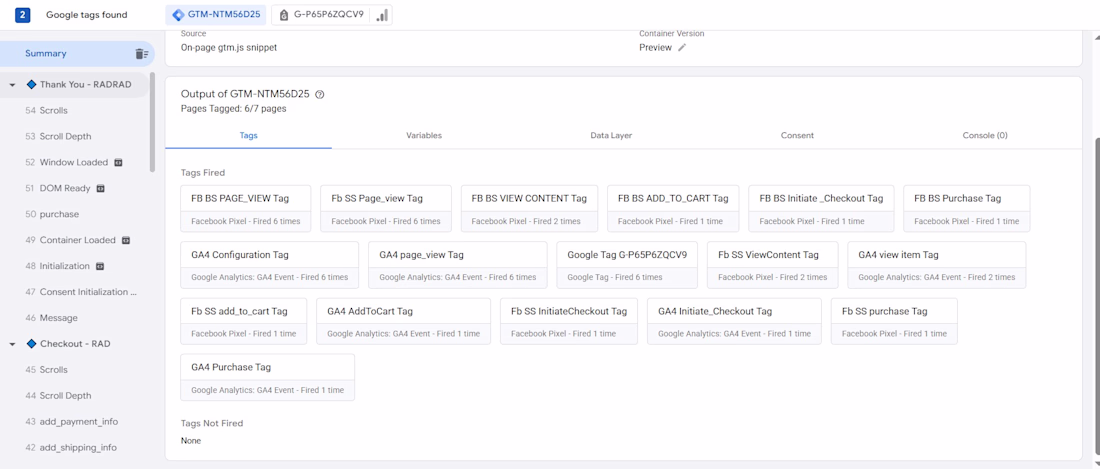
Task: Click the Container Loaded event badge icon
Action: (126, 240)
